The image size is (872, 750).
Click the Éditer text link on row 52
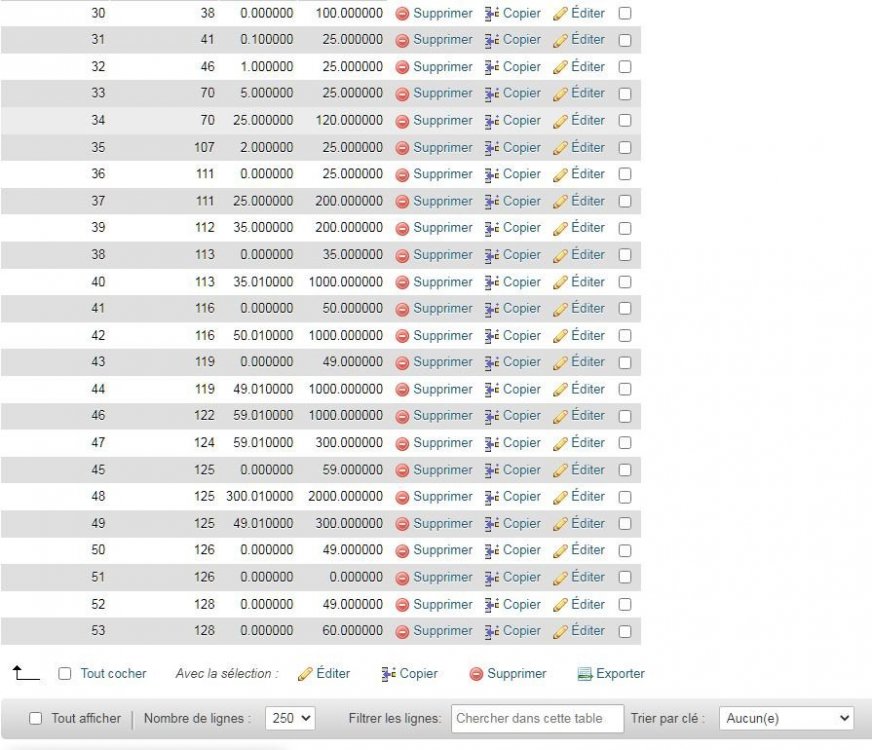(x=587, y=604)
